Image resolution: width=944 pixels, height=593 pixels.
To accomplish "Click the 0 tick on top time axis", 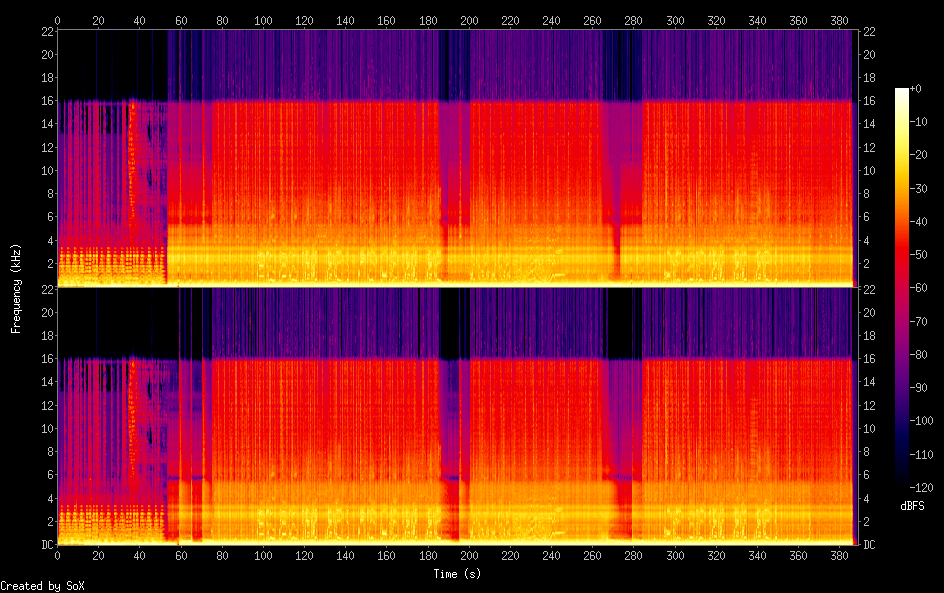I will [58, 19].
